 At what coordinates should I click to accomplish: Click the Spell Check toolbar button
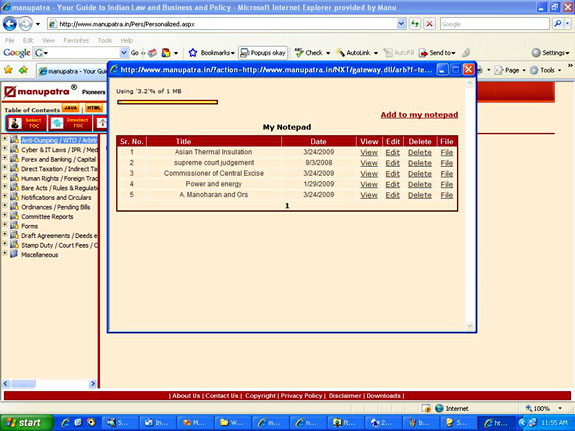tap(312, 53)
